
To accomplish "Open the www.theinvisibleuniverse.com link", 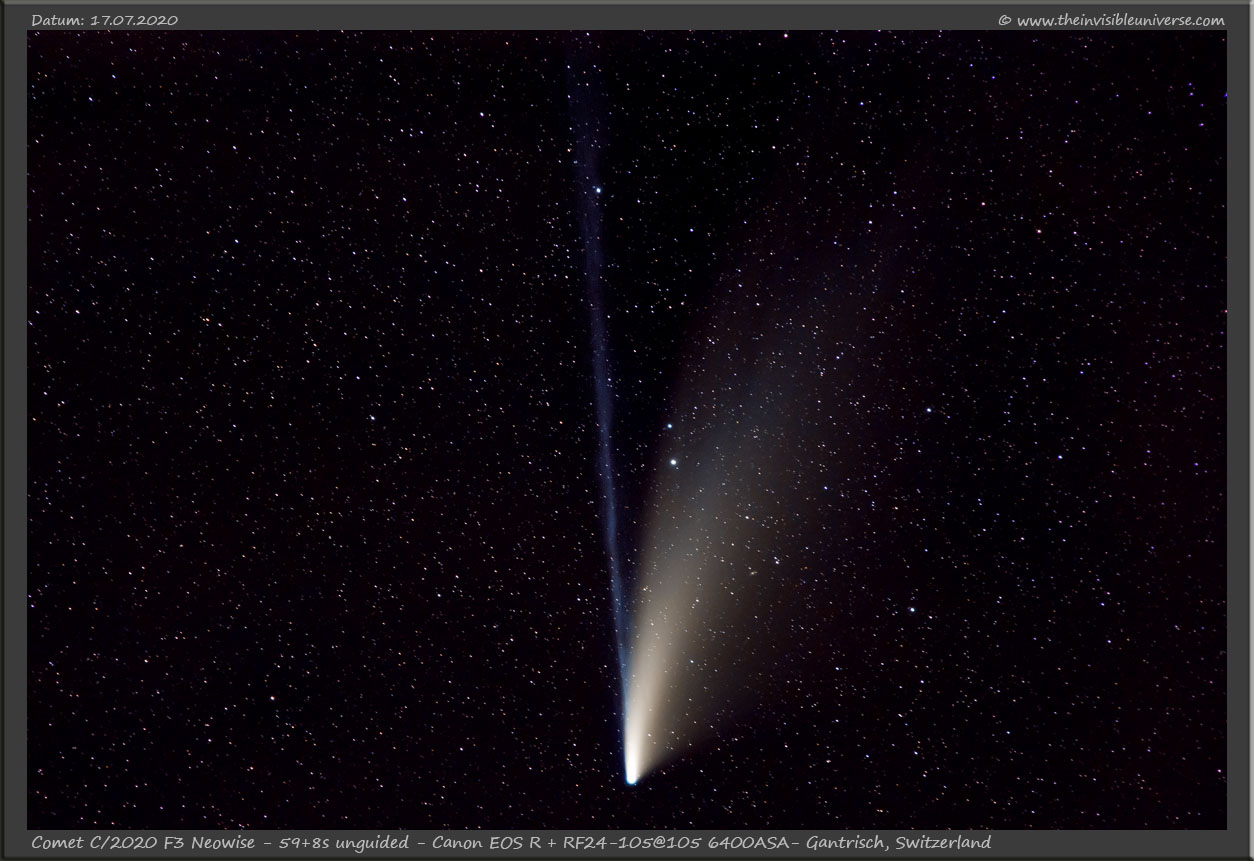I will (1120, 20).
